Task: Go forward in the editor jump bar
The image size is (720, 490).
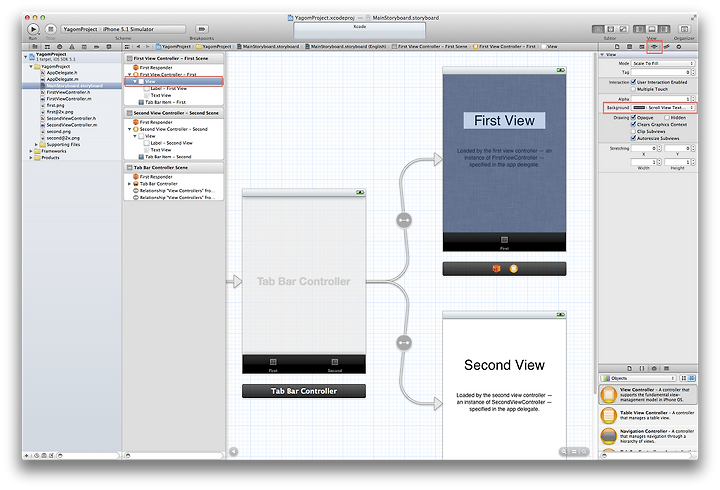Action: point(147,46)
